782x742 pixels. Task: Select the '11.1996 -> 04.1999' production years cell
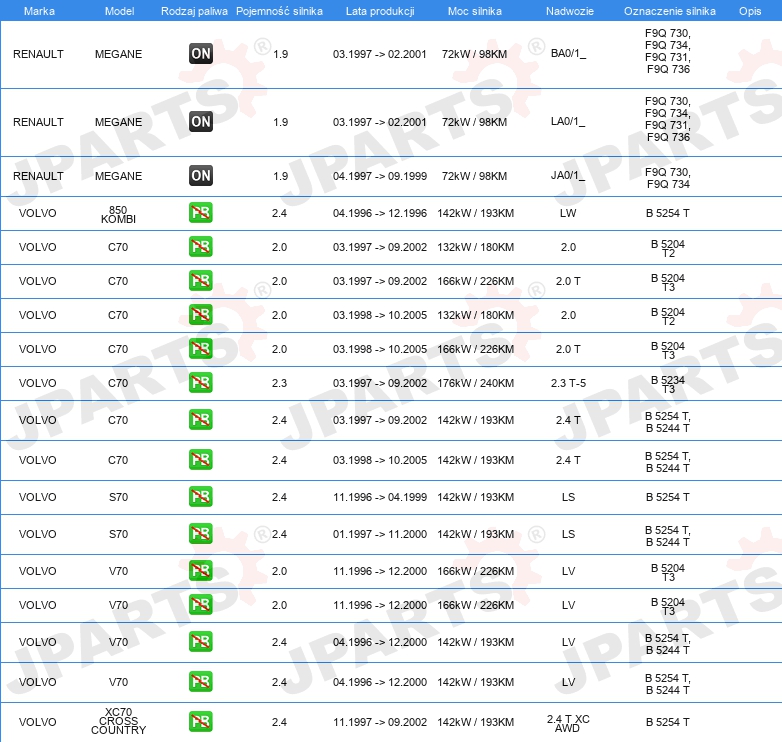point(380,497)
